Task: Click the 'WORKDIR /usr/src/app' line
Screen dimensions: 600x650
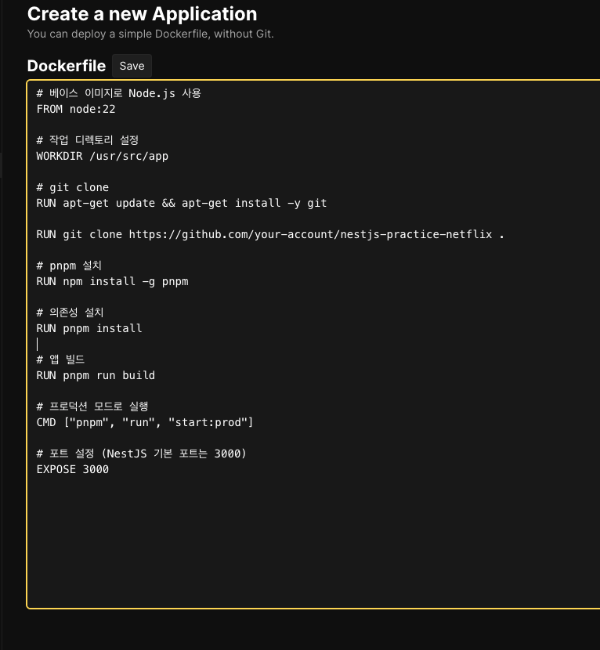Action: [102, 156]
